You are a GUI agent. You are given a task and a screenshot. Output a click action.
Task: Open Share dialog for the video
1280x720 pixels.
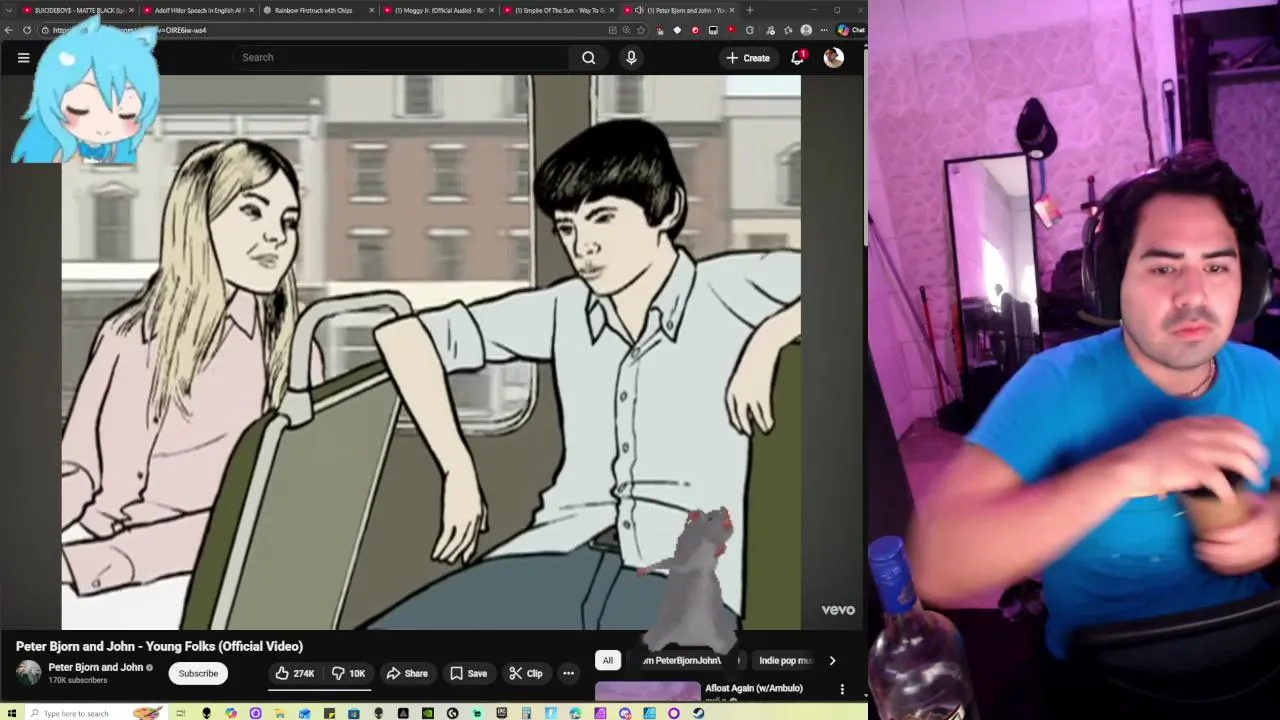pyautogui.click(x=406, y=674)
